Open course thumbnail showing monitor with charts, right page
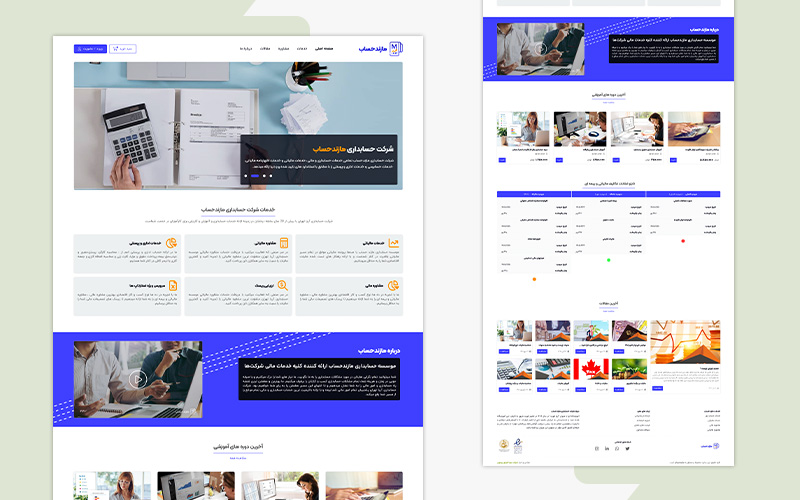The height and width of the screenshot is (500, 800). click(x=580, y=129)
